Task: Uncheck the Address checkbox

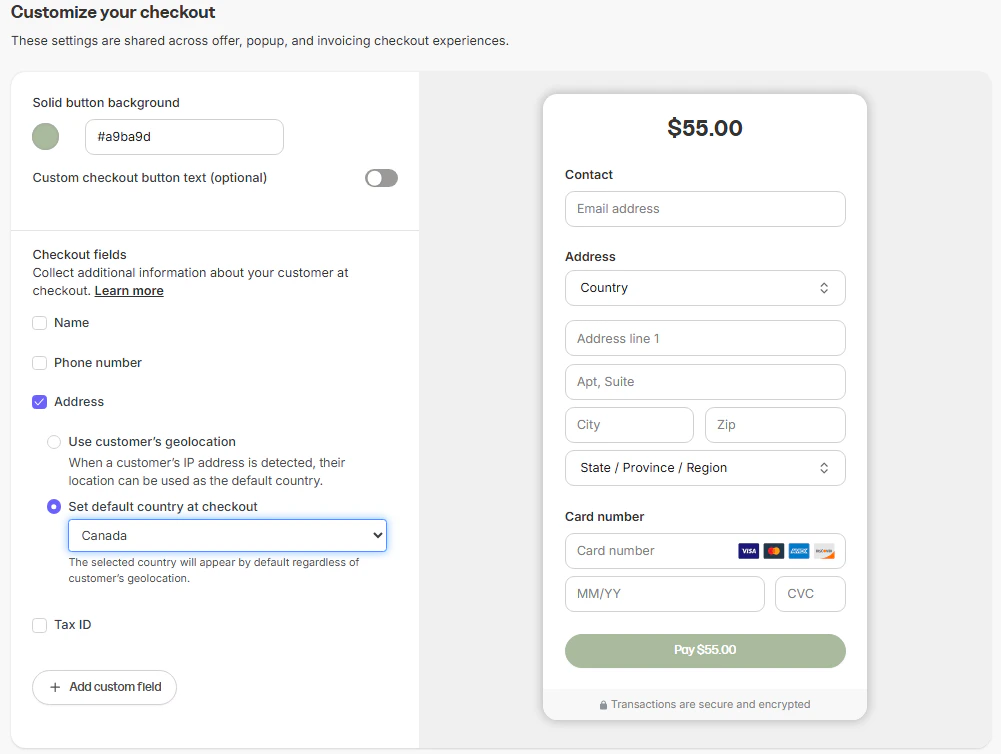Action: 40,402
